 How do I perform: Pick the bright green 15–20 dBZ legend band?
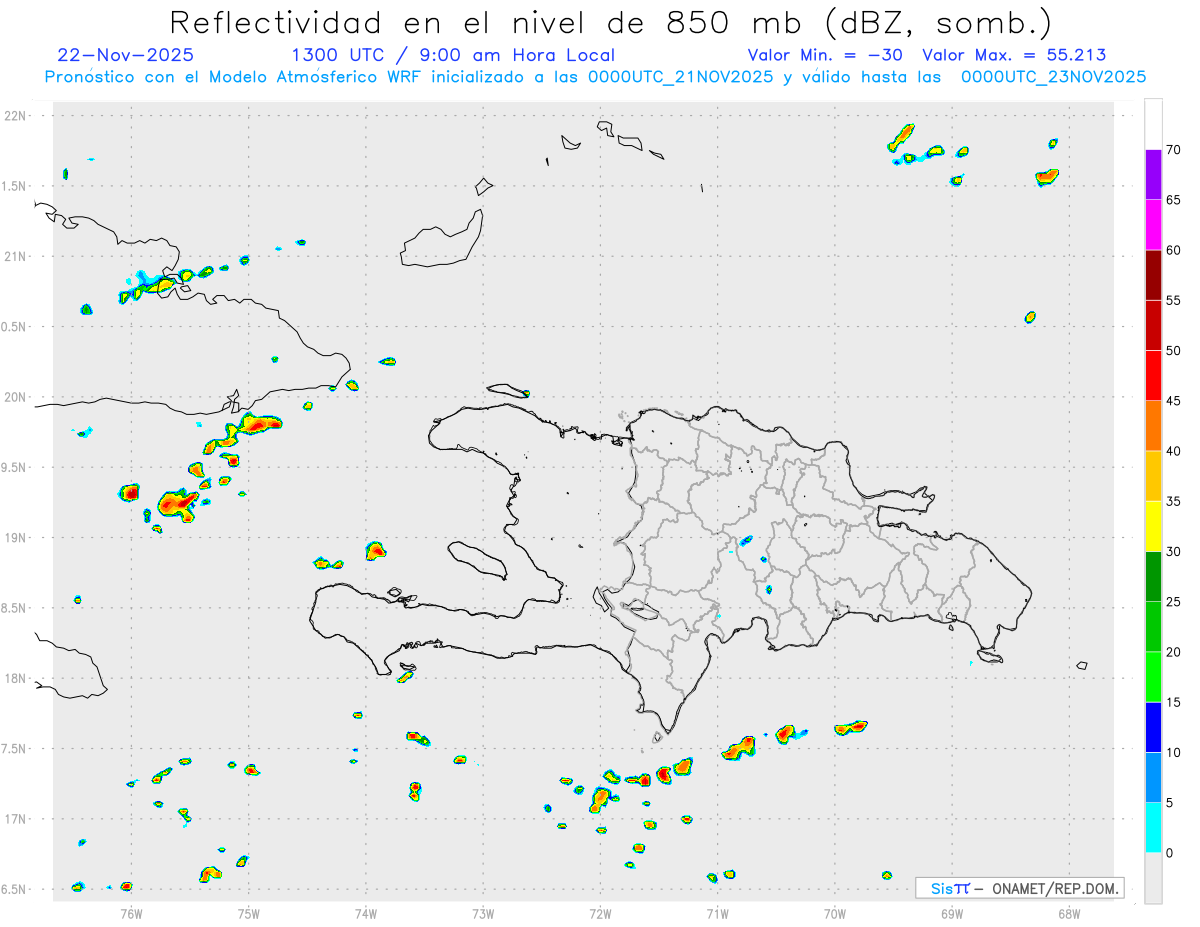(1153, 677)
